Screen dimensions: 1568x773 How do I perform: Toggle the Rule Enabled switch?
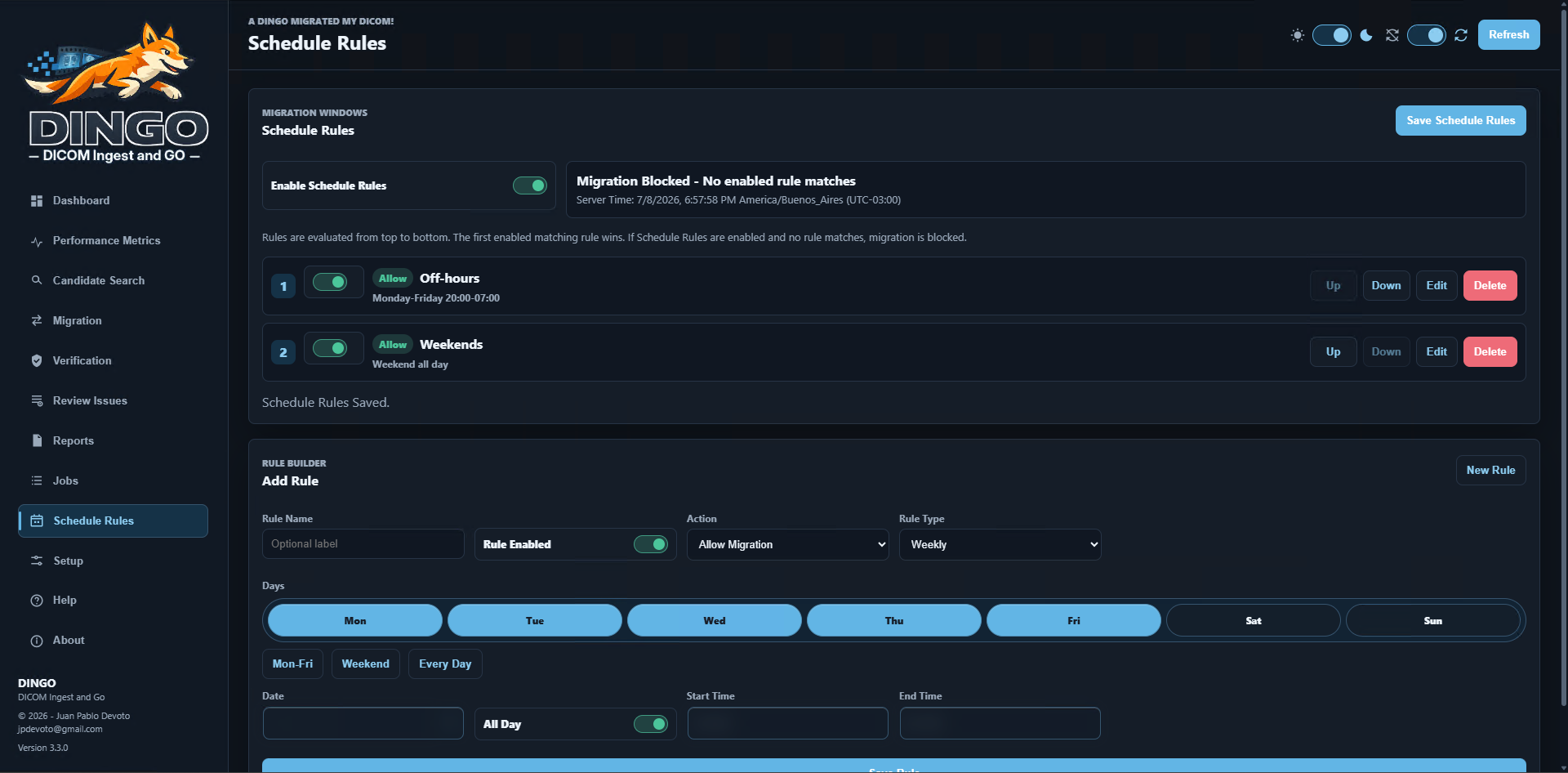pos(651,544)
